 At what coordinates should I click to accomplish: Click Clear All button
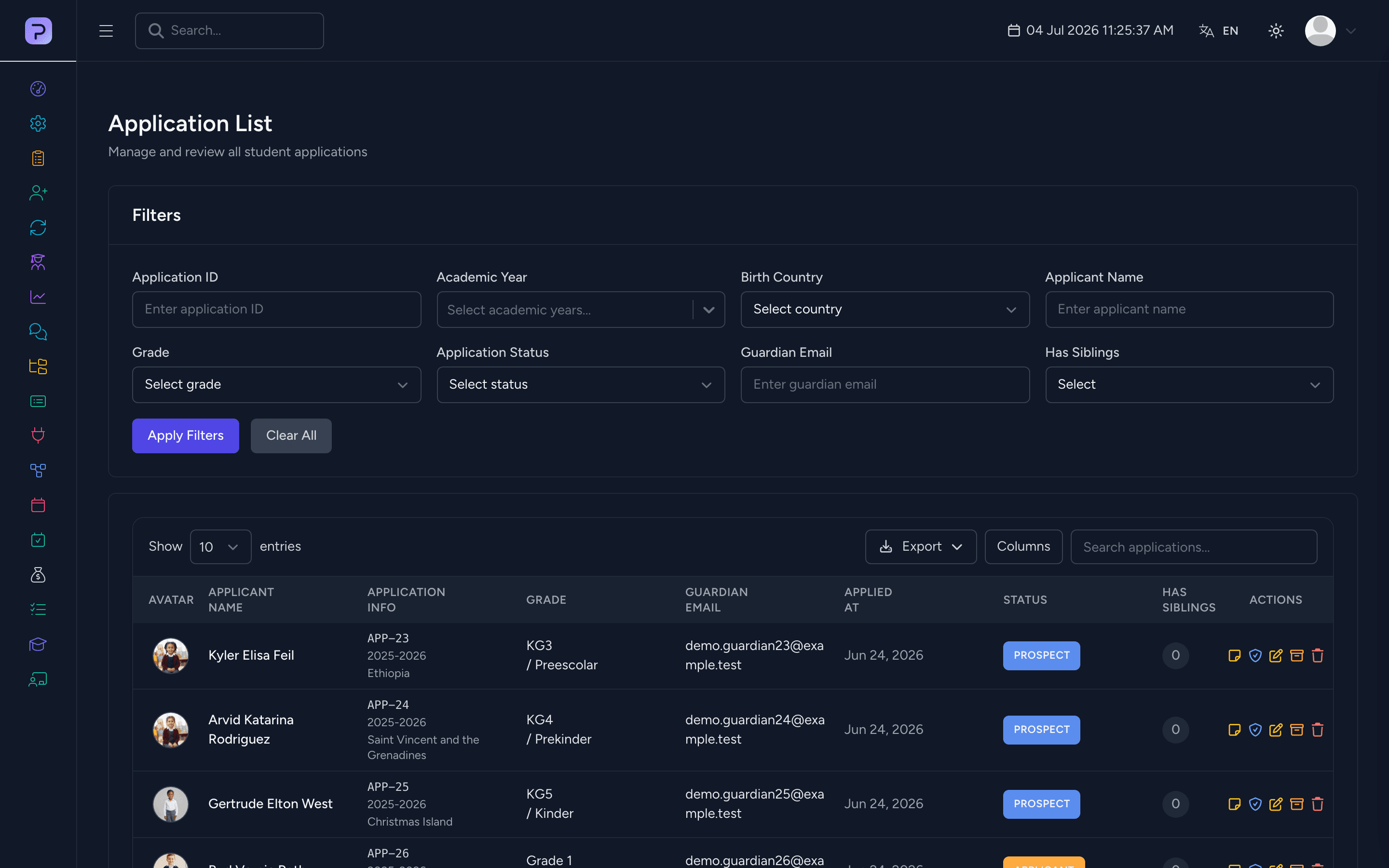tap(291, 436)
